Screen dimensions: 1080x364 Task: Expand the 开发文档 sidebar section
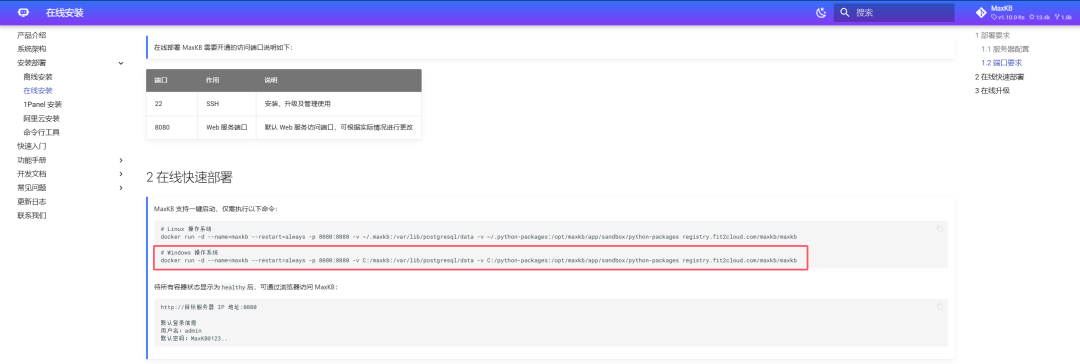pyautogui.click(x=121, y=174)
